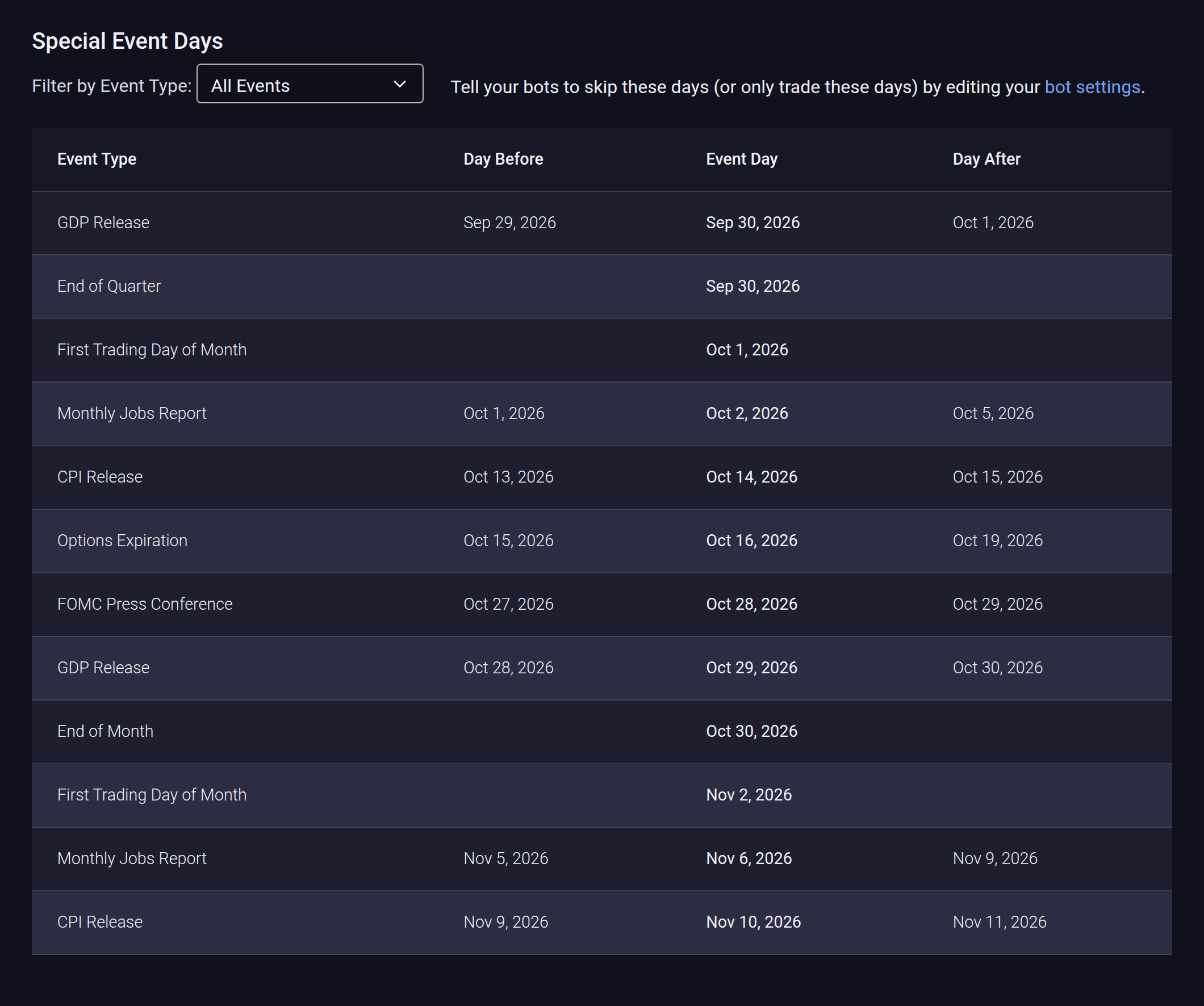The image size is (1204, 1006).
Task: Click Oct 27, 2026 day-before cell
Action: [x=508, y=604]
